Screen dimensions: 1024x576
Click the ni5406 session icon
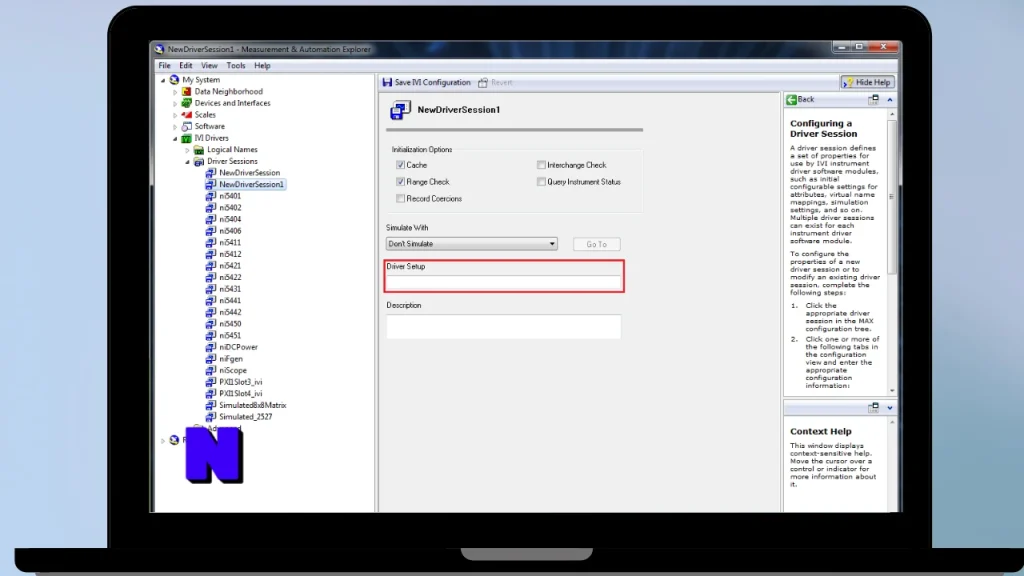click(x=211, y=231)
